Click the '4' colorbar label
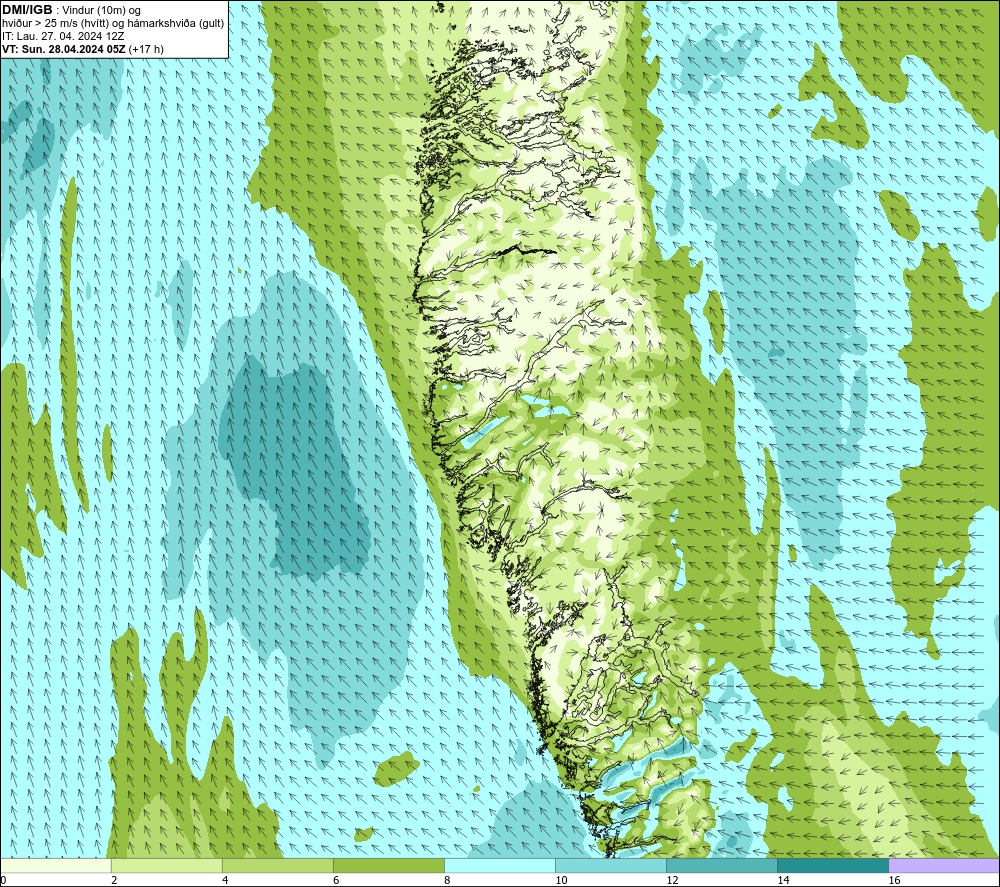 click(225, 881)
